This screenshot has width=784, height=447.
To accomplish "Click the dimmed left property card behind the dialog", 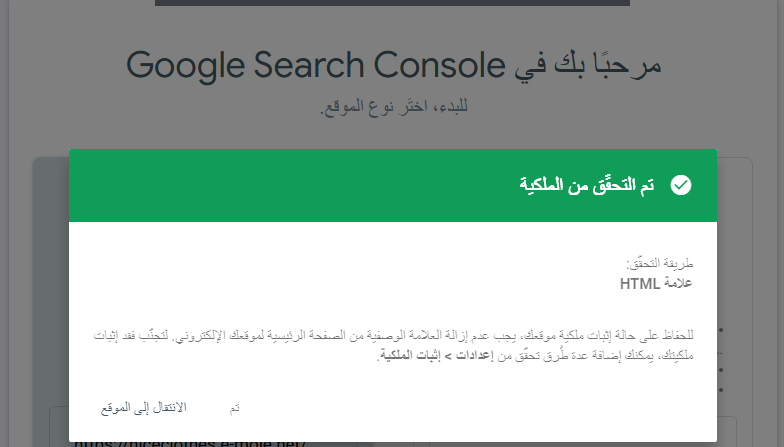I will [x=50, y=300].
